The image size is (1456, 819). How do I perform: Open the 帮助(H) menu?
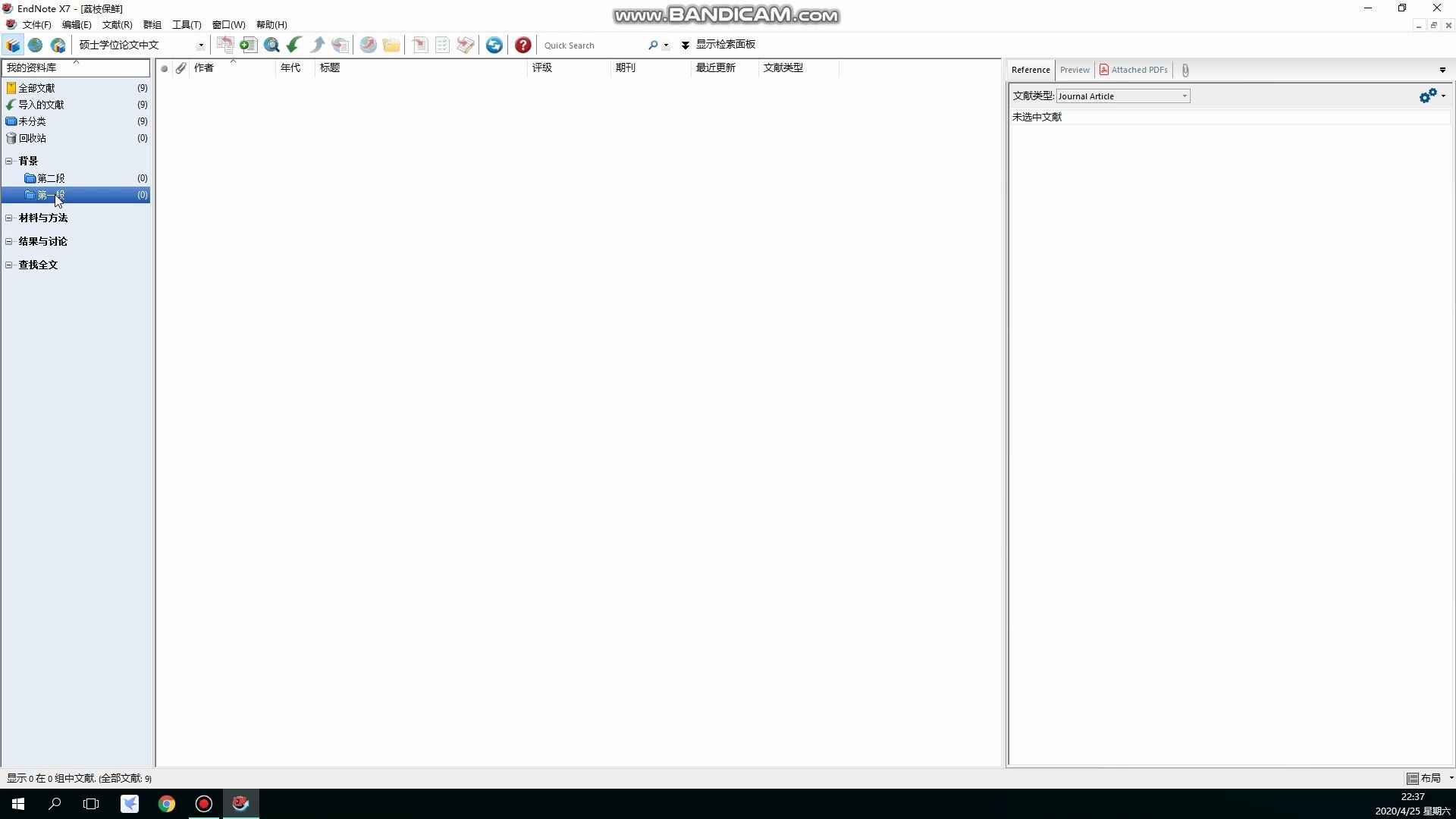[271, 25]
